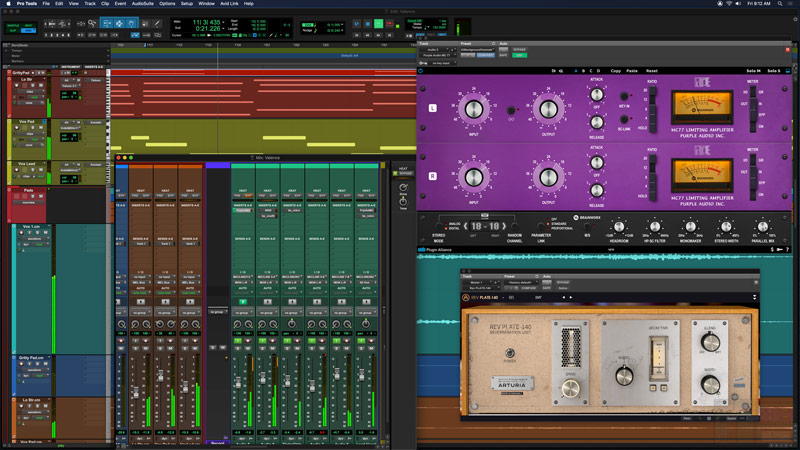Toggle the SC-LINK switch on MC77
The height and width of the screenshot is (450, 800).
pyautogui.click(x=623, y=119)
